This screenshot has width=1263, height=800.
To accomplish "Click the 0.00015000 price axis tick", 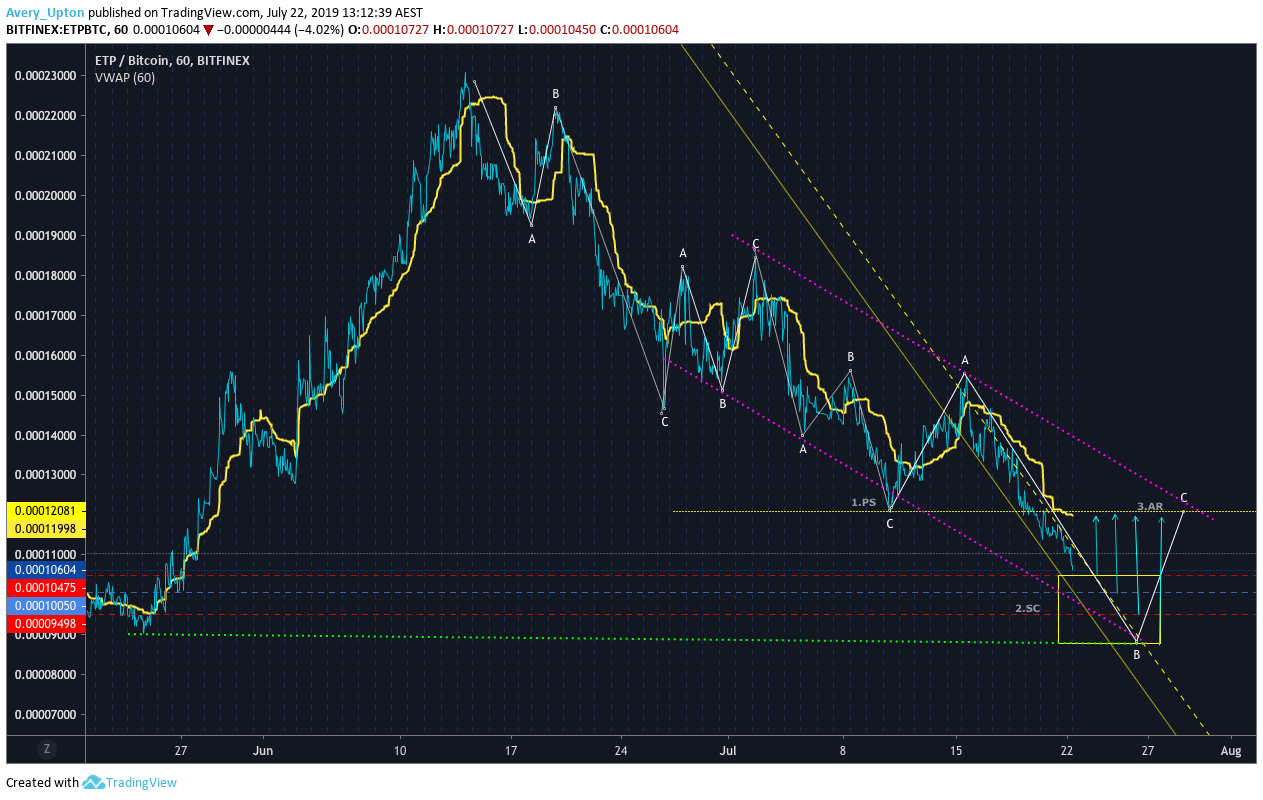I will click(46, 396).
